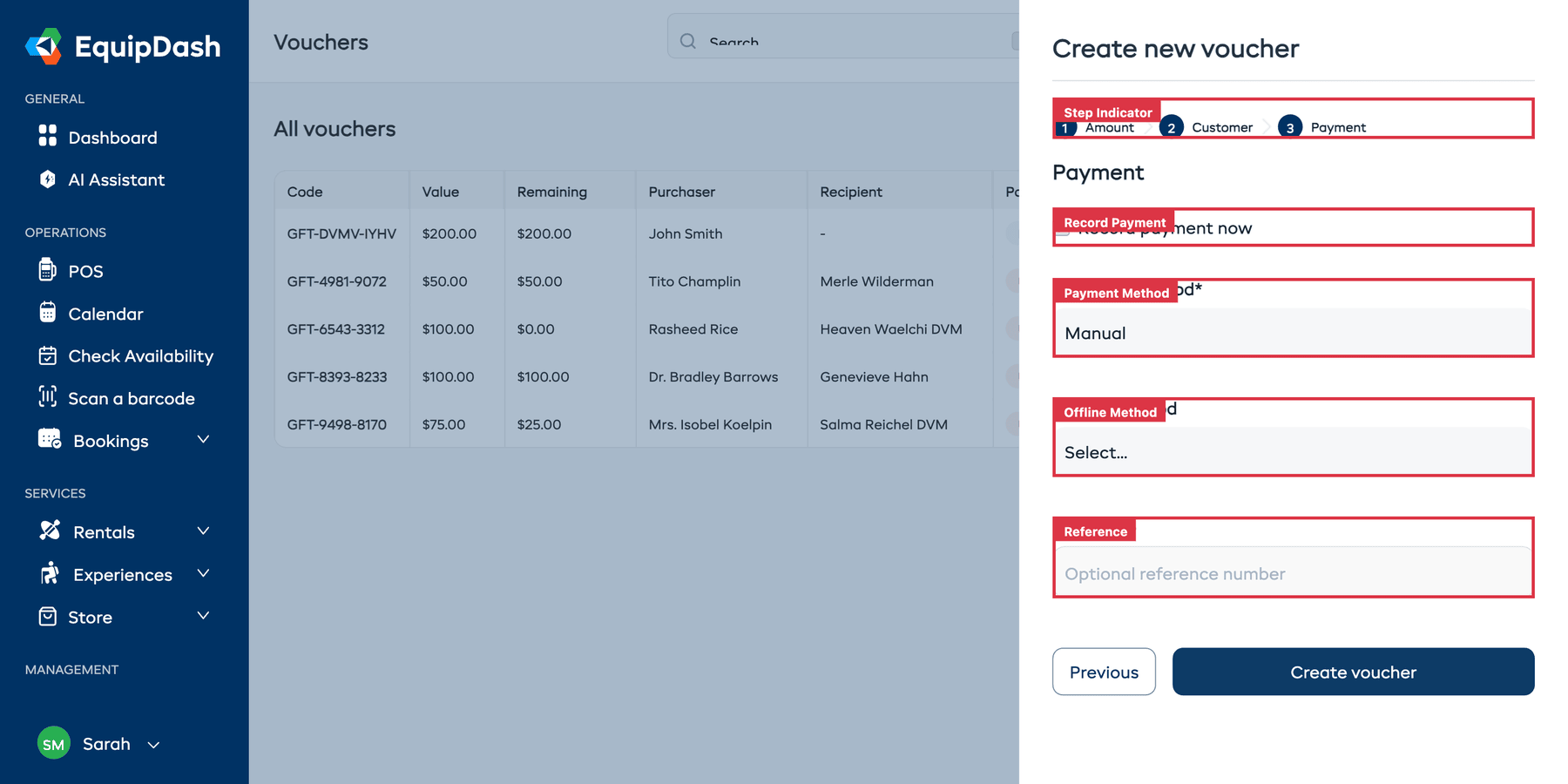Open the Scan a barcode tool
Image resolution: width=1568 pixels, height=784 pixels.
click(x=131, y=398)
